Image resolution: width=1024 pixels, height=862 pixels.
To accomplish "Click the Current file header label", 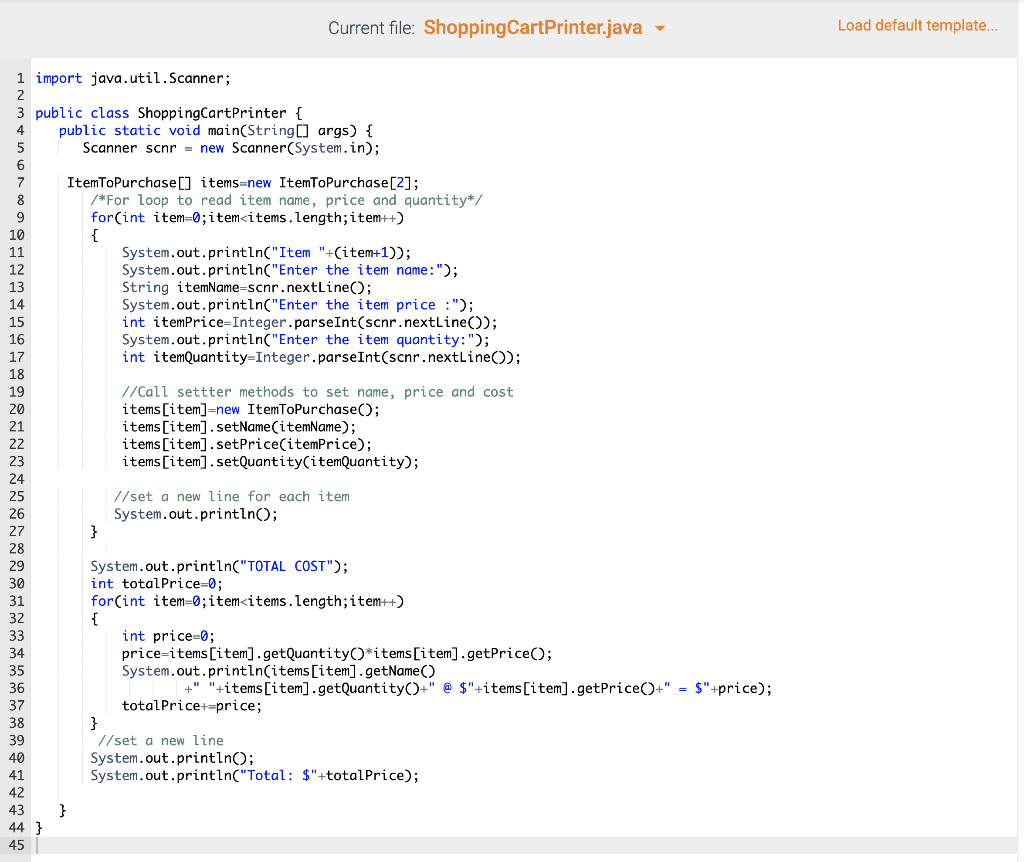I will coord(372,27).
